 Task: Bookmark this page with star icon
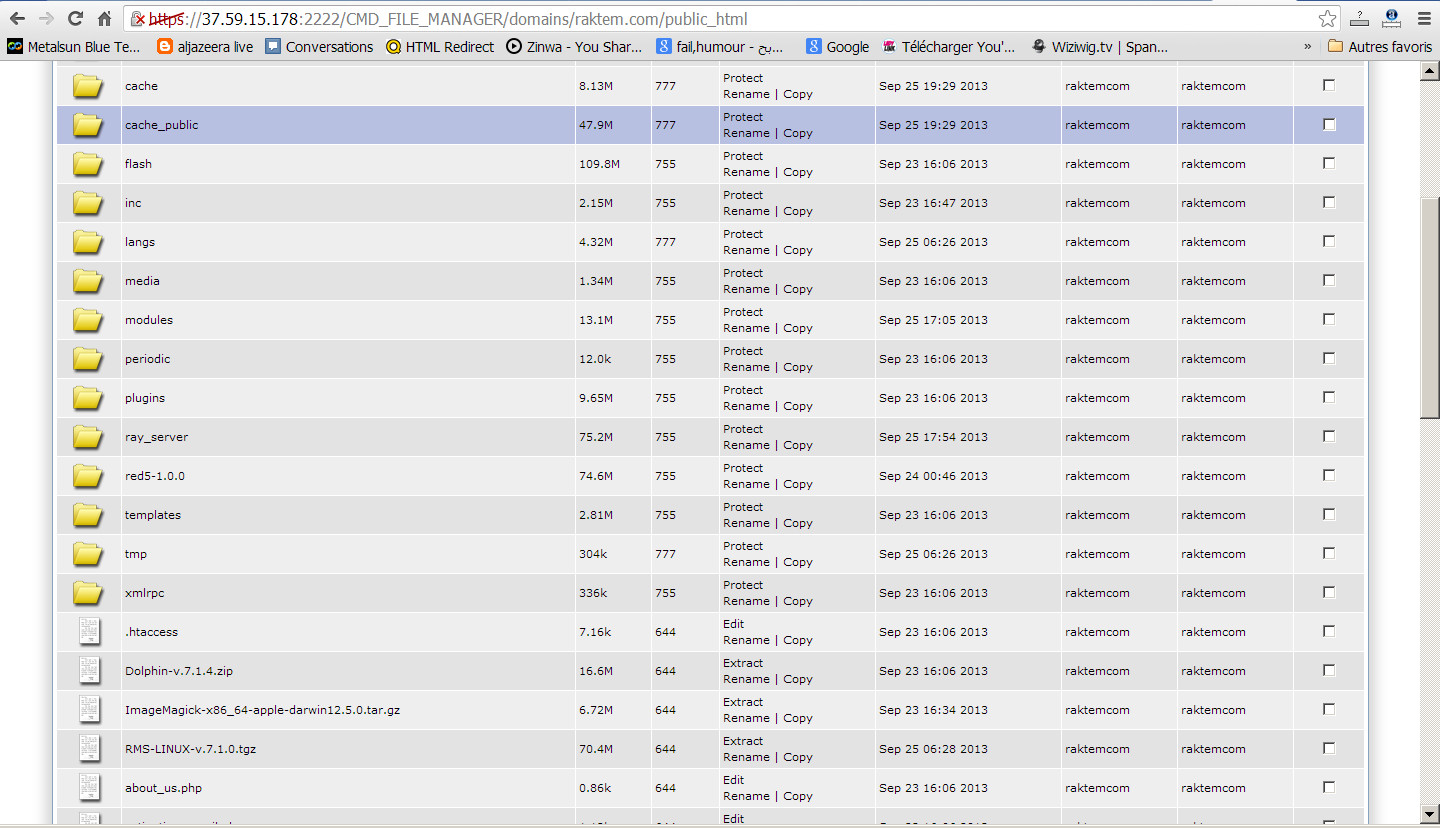[x=1327, y=19]
